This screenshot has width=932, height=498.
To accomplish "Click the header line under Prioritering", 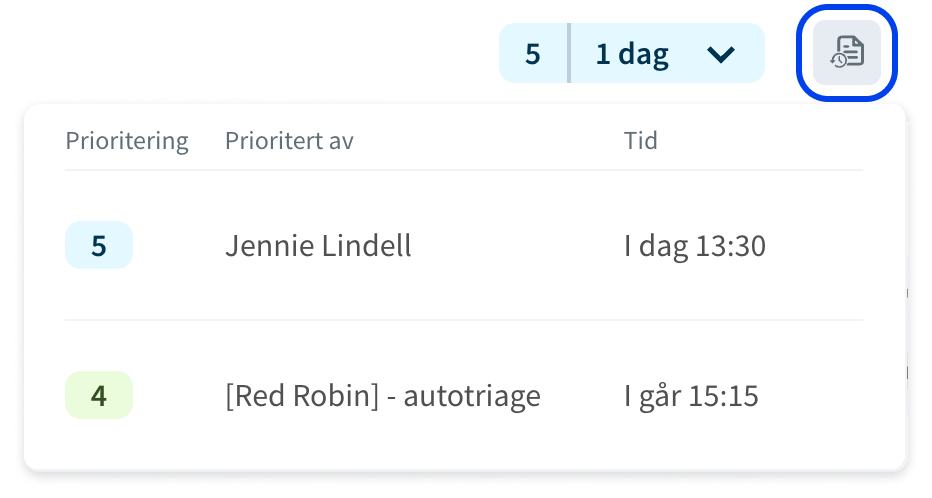I will click(464, 170).
